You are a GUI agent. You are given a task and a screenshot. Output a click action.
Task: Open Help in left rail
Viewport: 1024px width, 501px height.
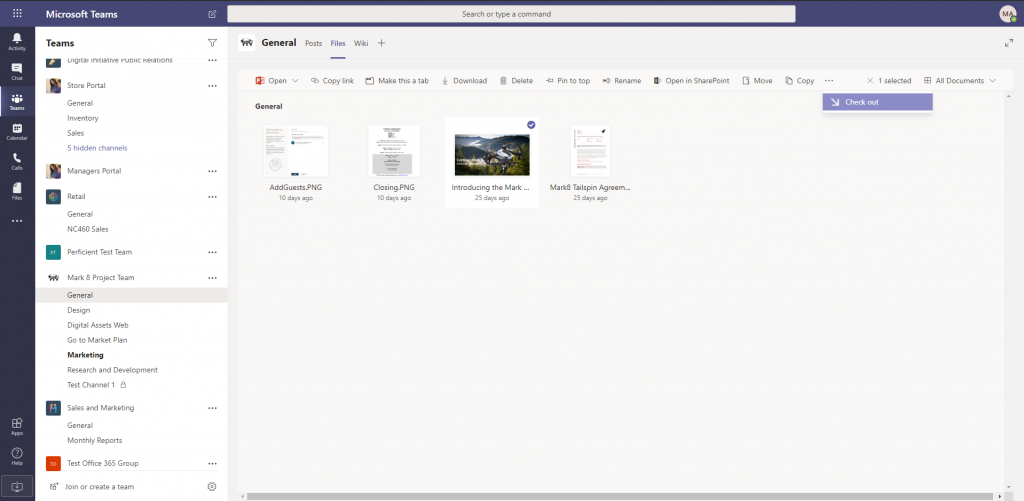click(x=17, y=457)
